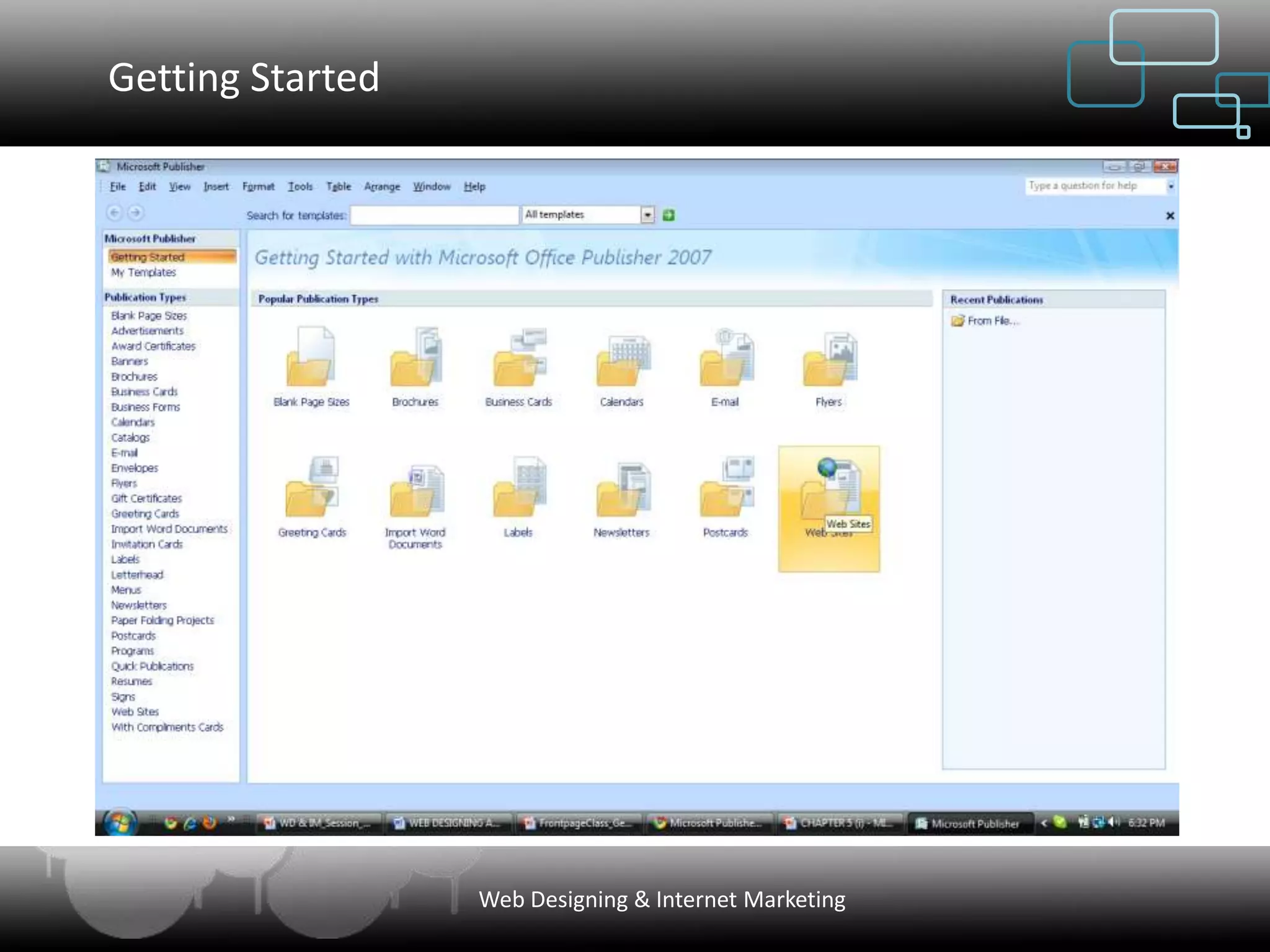The image size is (1270, 952).
Task: Open the Format menu
Action: click(258, 187)
